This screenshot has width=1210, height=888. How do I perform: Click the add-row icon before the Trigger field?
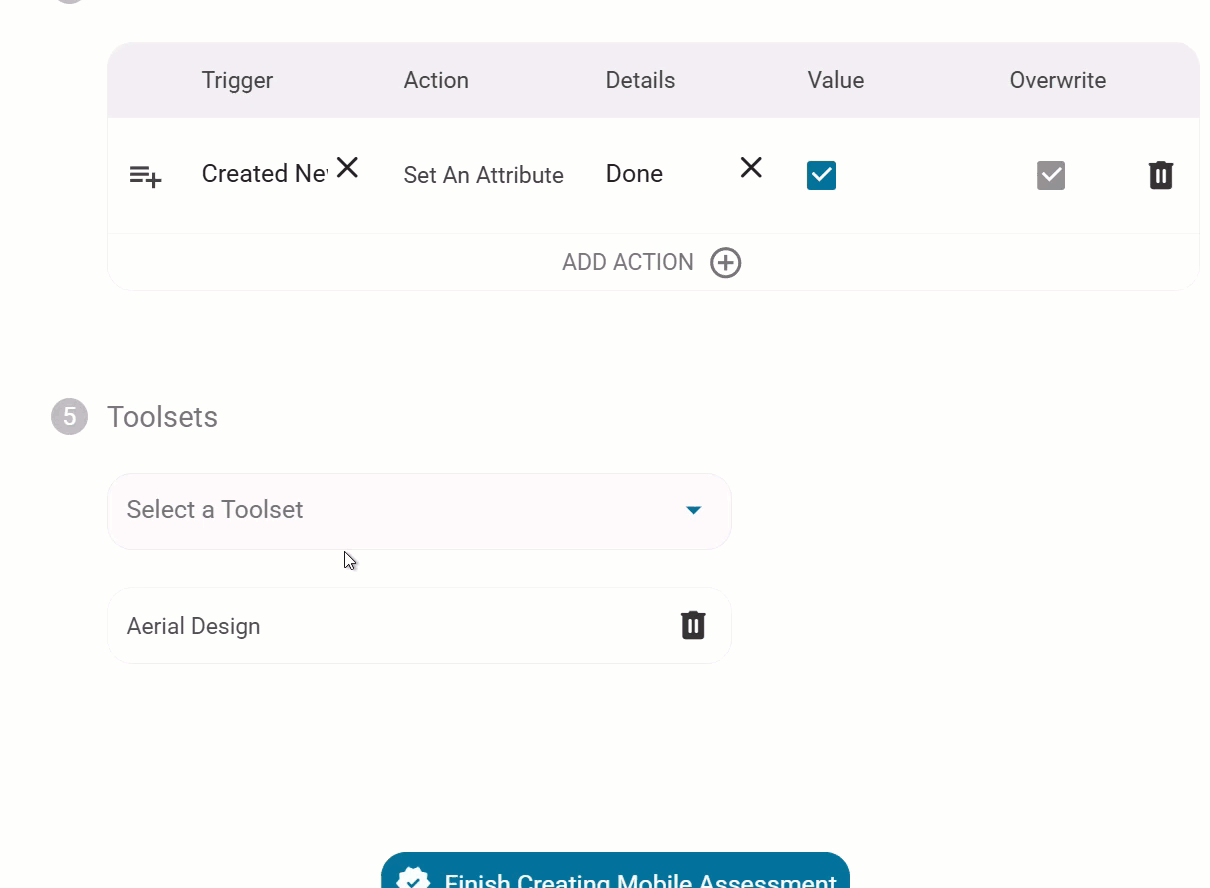click(145, 176)
